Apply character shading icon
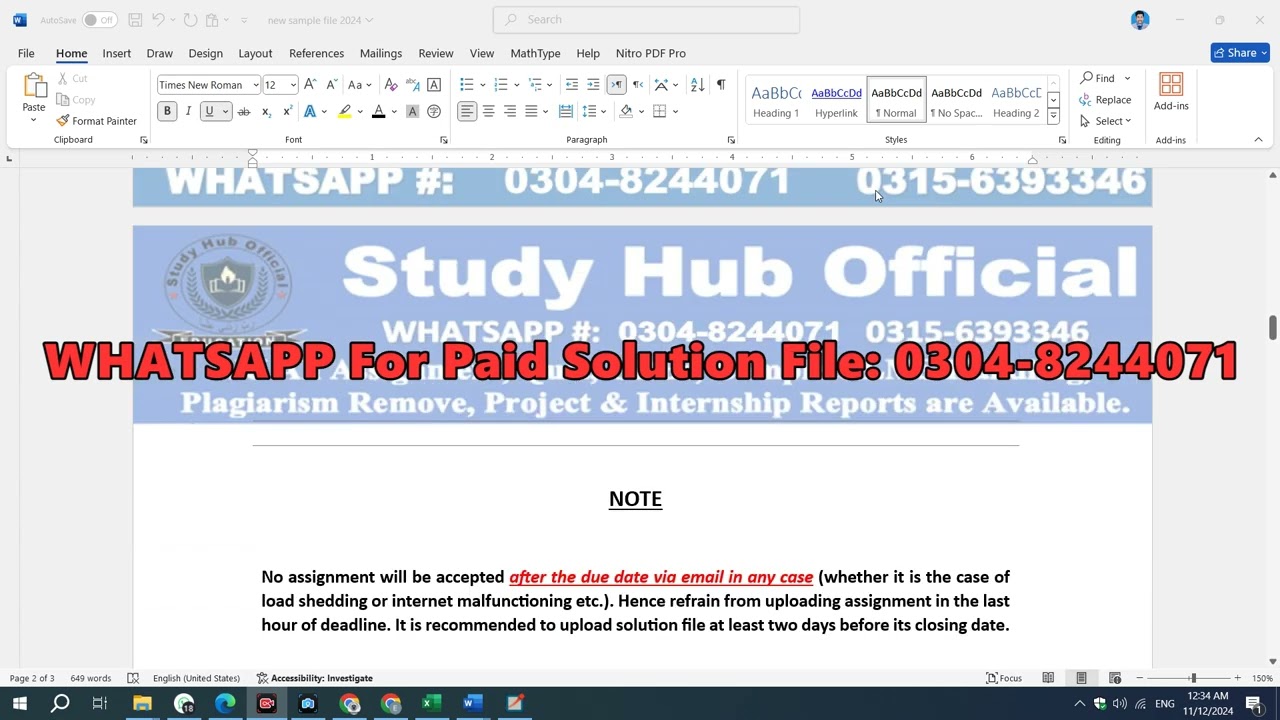Image resolution: width=1280 pixels, height=720 pixels. tap(412, 111)
